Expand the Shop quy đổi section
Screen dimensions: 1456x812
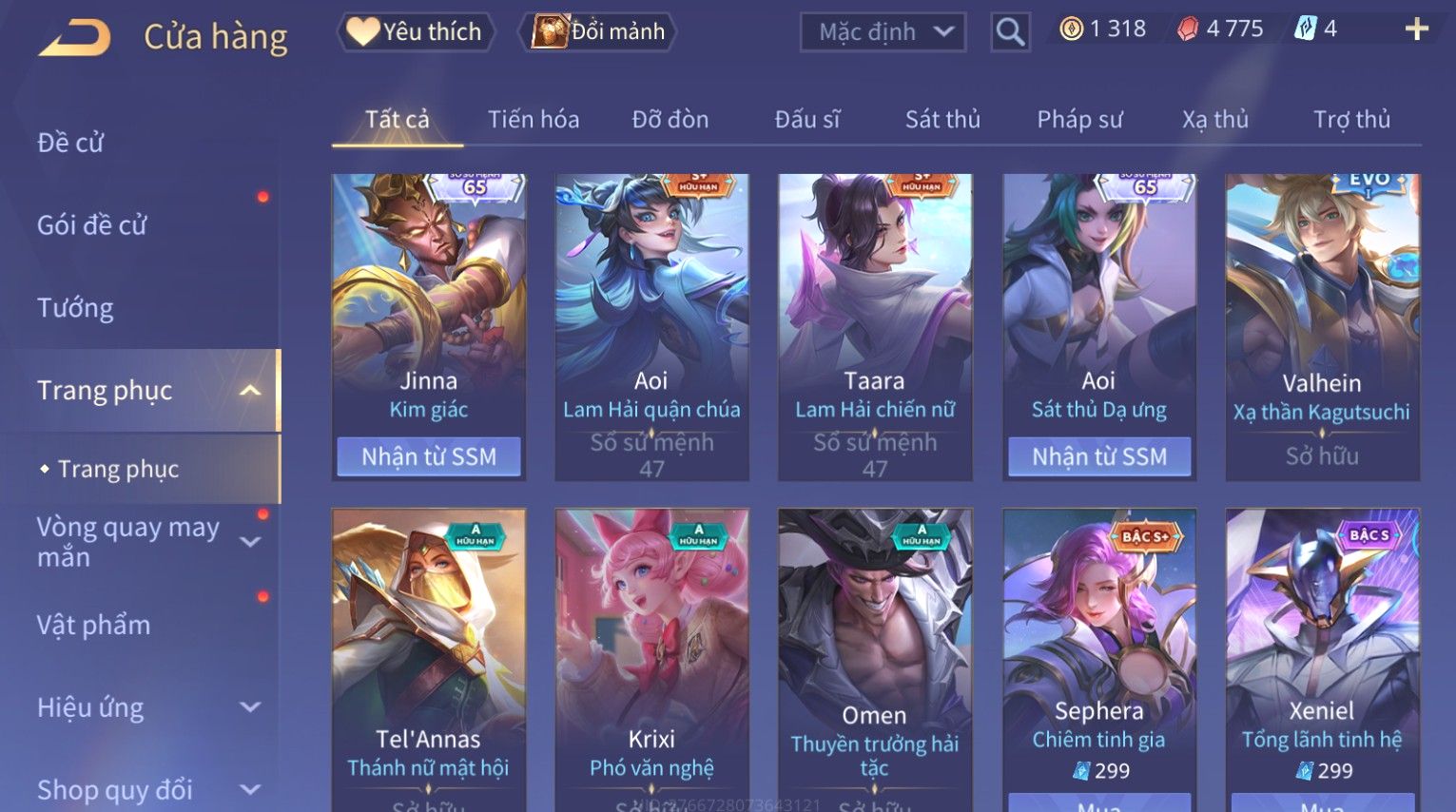tap(250, 789)
